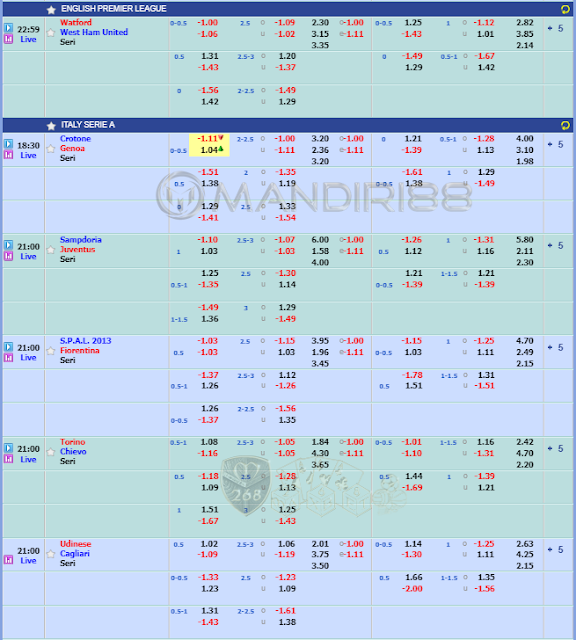The image size is (576, 640).
Task: Favorite the S.P.A.L. vs Fiorentina match
Action: tap(51, 351)
